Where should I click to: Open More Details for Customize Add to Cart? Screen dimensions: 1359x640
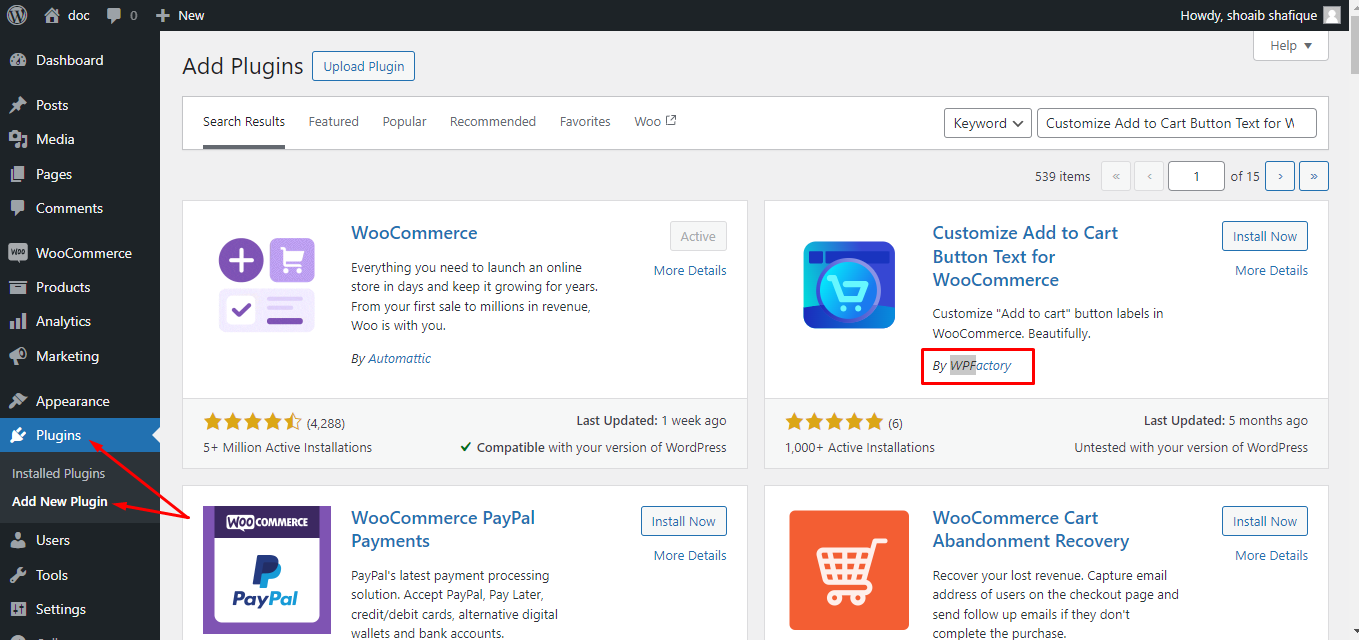(x=1271, y=270)
